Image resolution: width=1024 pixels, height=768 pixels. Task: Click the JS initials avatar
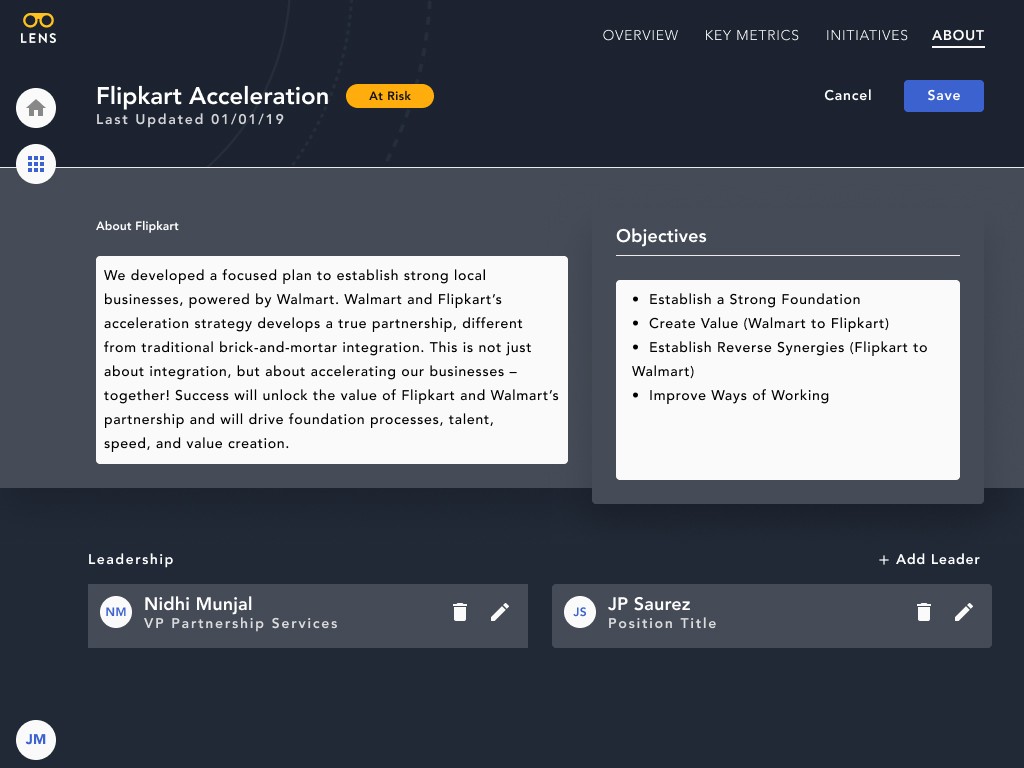(x=580, y=612)
